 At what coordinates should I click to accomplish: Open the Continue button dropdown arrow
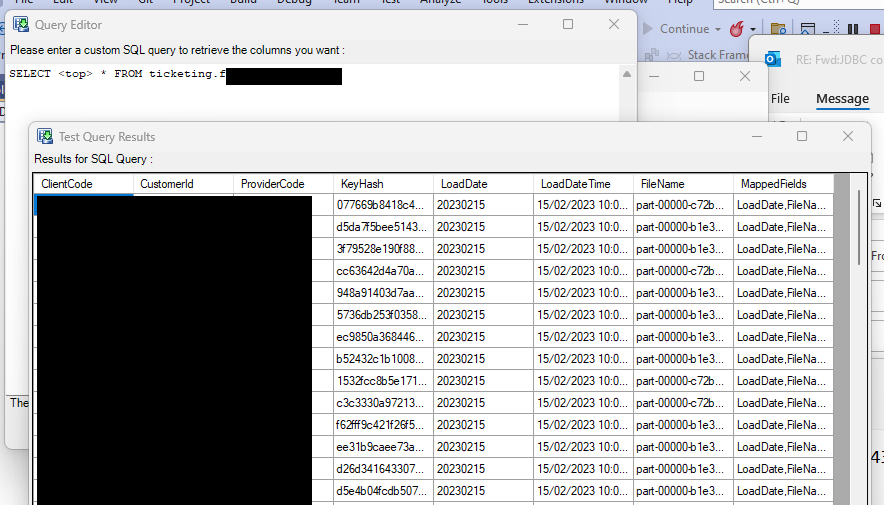pos(718,29)
